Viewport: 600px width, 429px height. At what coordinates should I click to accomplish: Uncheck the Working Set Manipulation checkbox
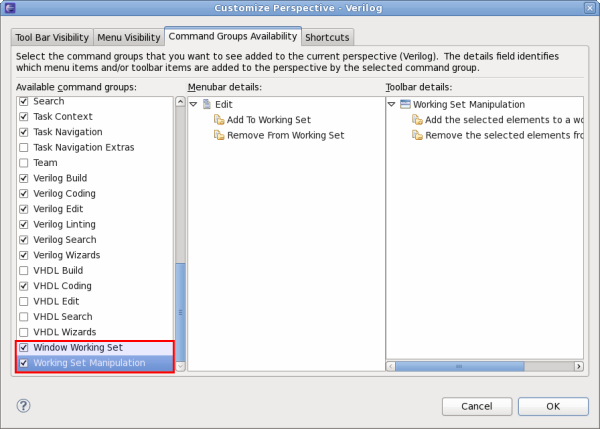[x=24, y=363]
